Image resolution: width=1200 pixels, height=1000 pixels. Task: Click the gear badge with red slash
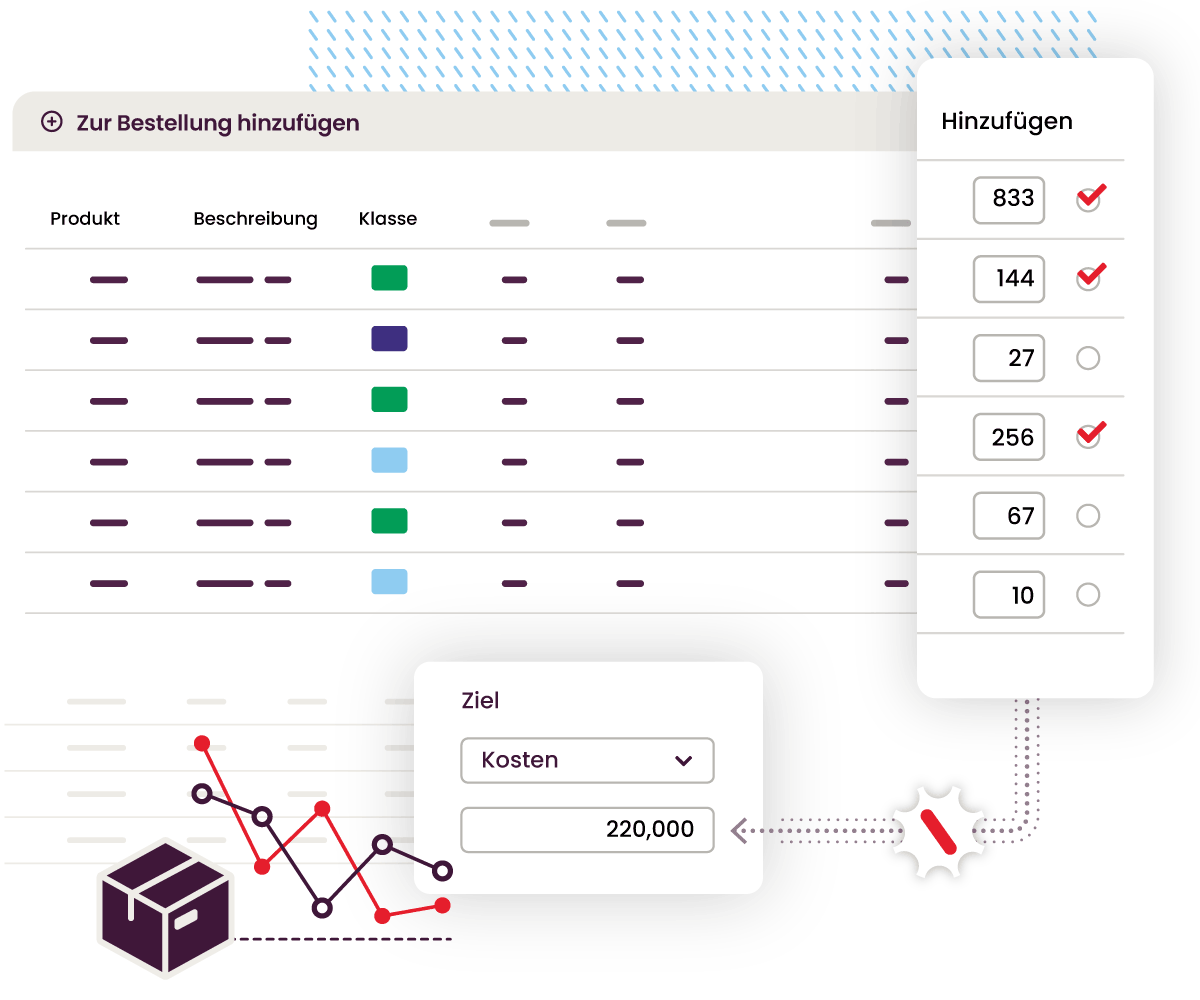click(938, 830)
